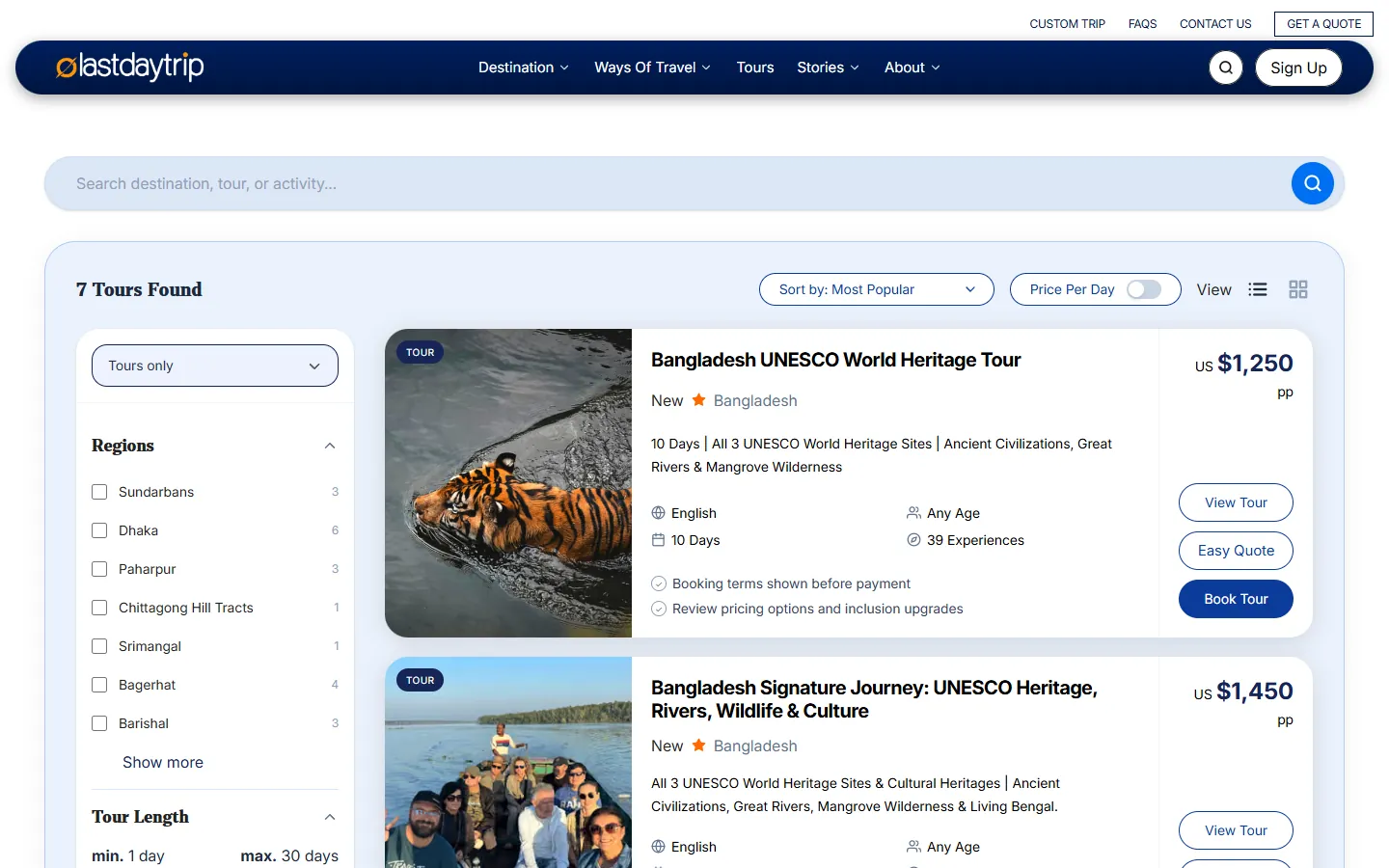Request Easy Quote for UNESCO Heritage Tour

tap(1236, 551)
